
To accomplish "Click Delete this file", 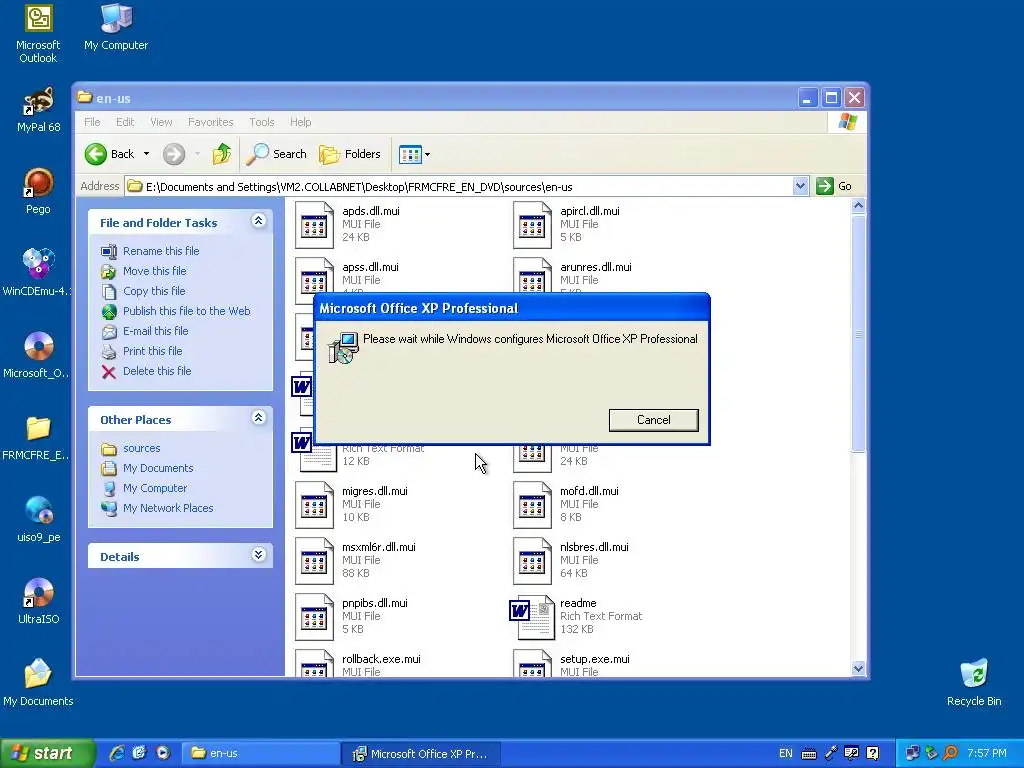I will click(157, 371).
